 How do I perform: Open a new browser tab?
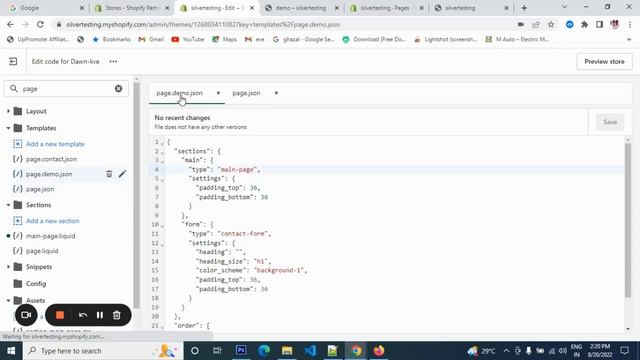click(x=524, y=8)
